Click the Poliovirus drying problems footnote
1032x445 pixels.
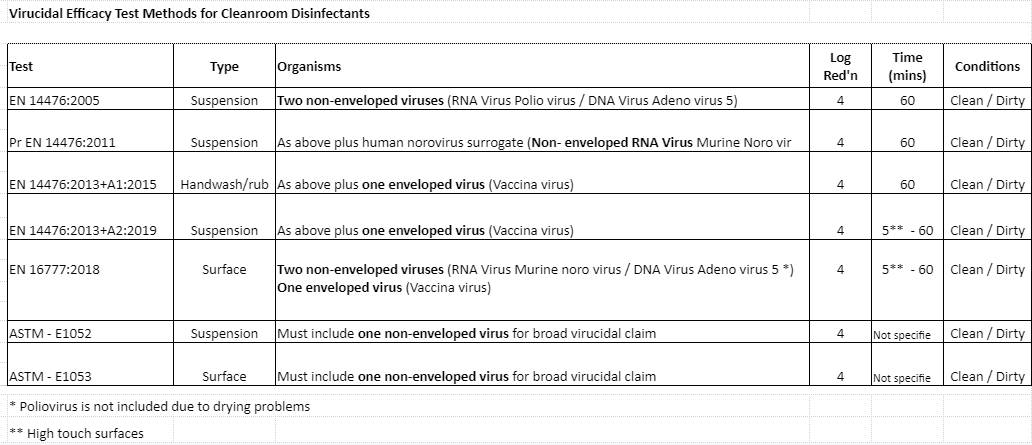[160, 407]
